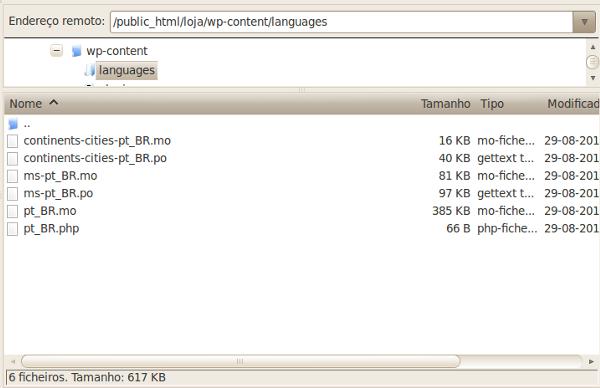Screen dimensions: 600x388
Task: Click the tree panel scrollbar thumb
Action: pyautogui.click(x=592, y=62)
